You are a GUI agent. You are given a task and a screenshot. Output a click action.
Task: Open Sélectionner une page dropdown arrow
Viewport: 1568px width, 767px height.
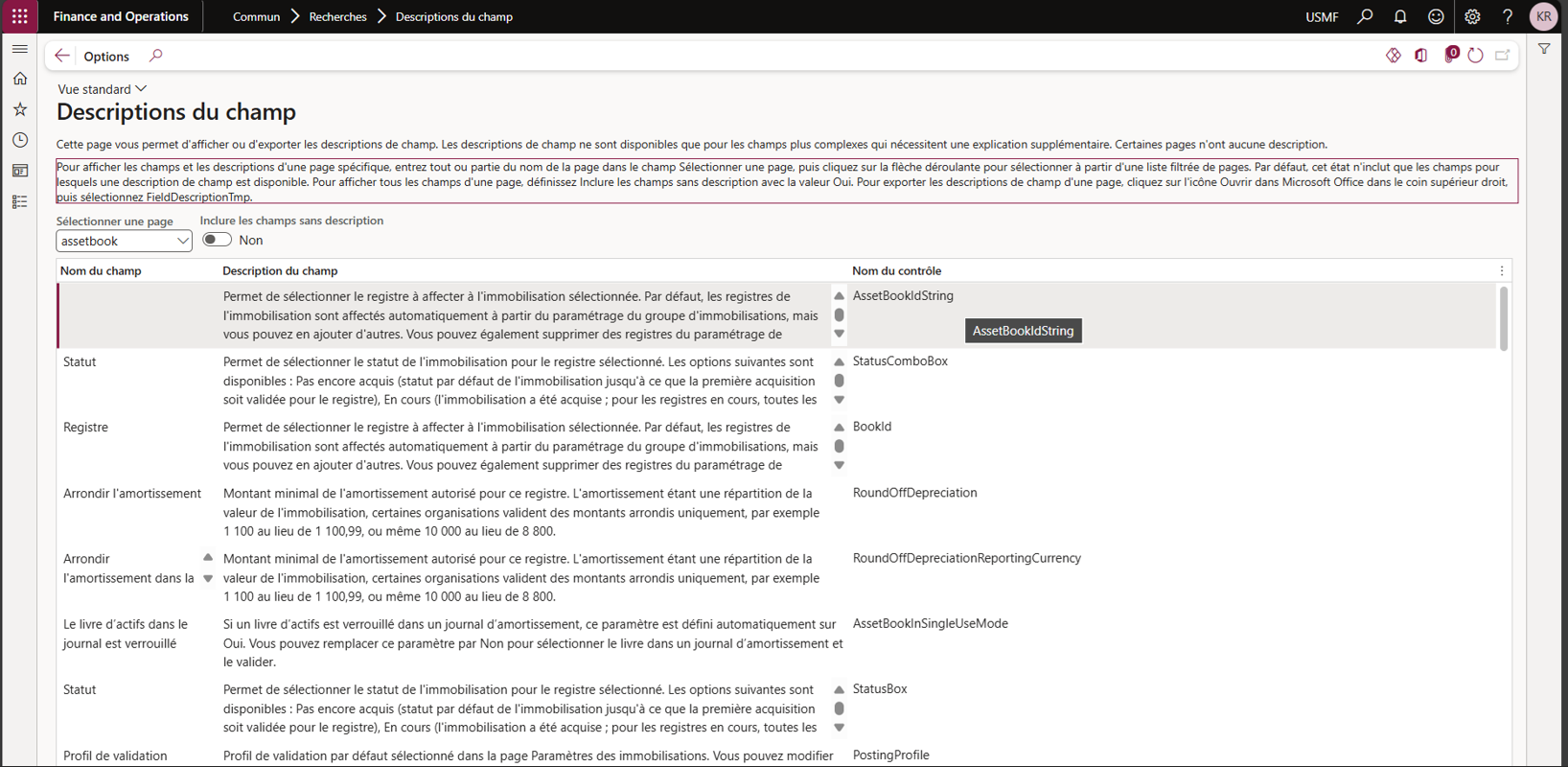[182, 242]
